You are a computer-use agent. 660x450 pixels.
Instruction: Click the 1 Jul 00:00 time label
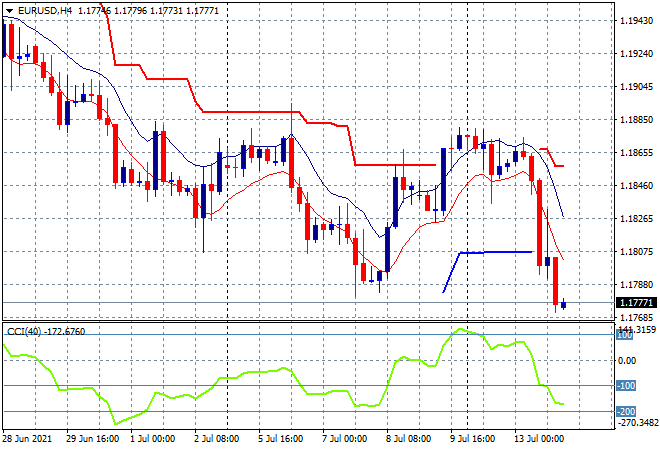point(152,439)
